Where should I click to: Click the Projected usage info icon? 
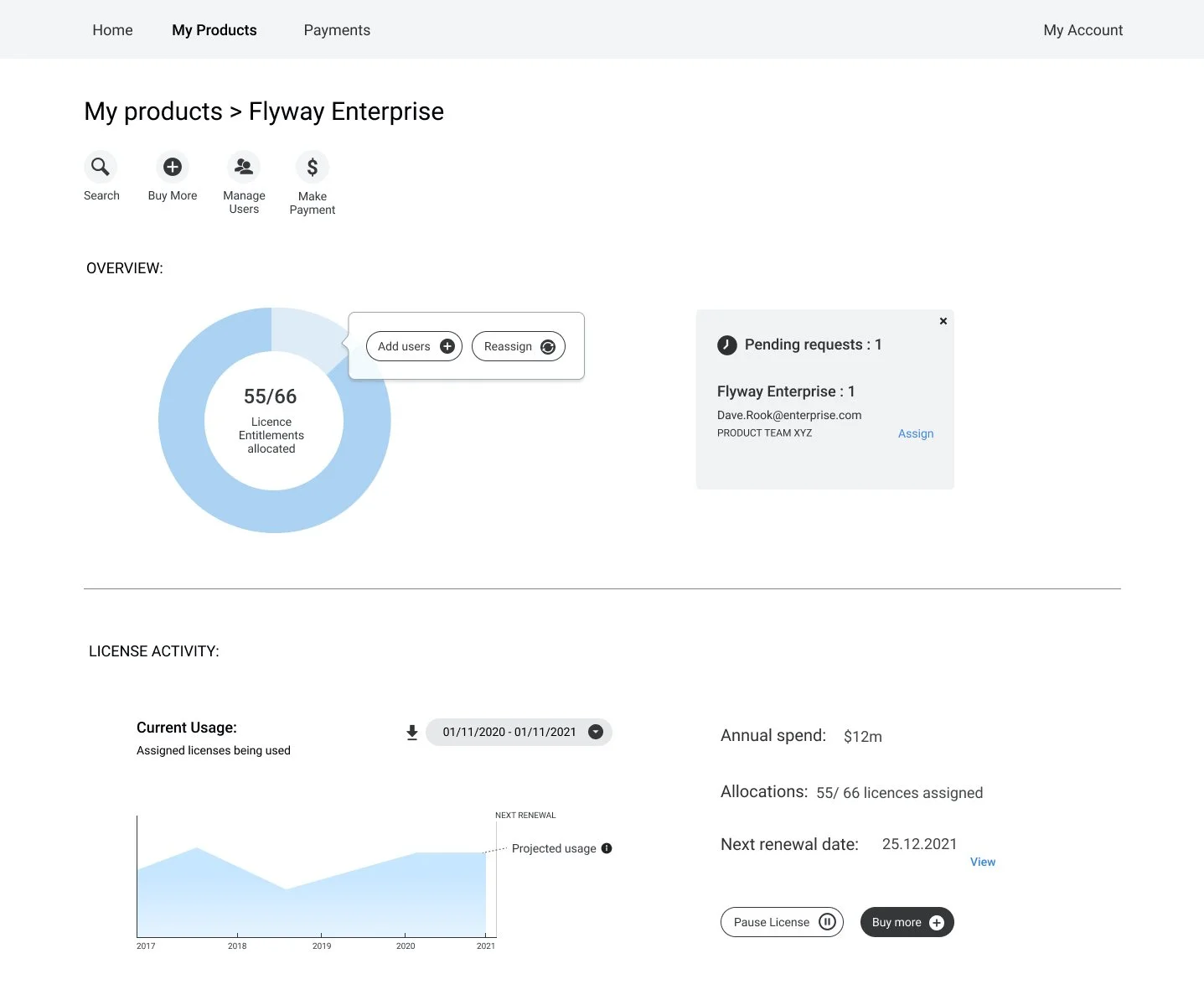(x=607, y=848)
